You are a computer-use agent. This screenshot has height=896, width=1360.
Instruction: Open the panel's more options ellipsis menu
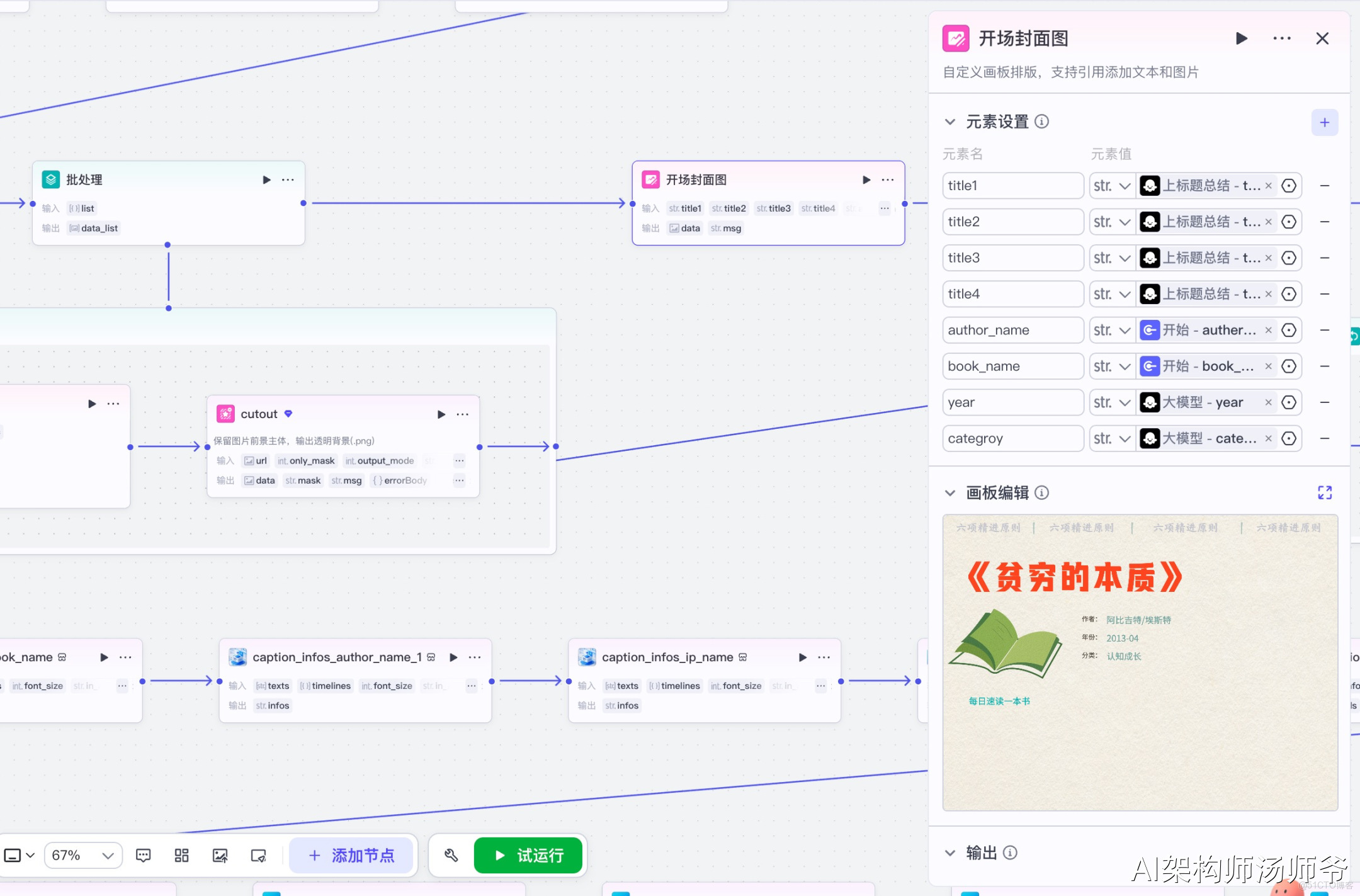[x=1281, y=38]
